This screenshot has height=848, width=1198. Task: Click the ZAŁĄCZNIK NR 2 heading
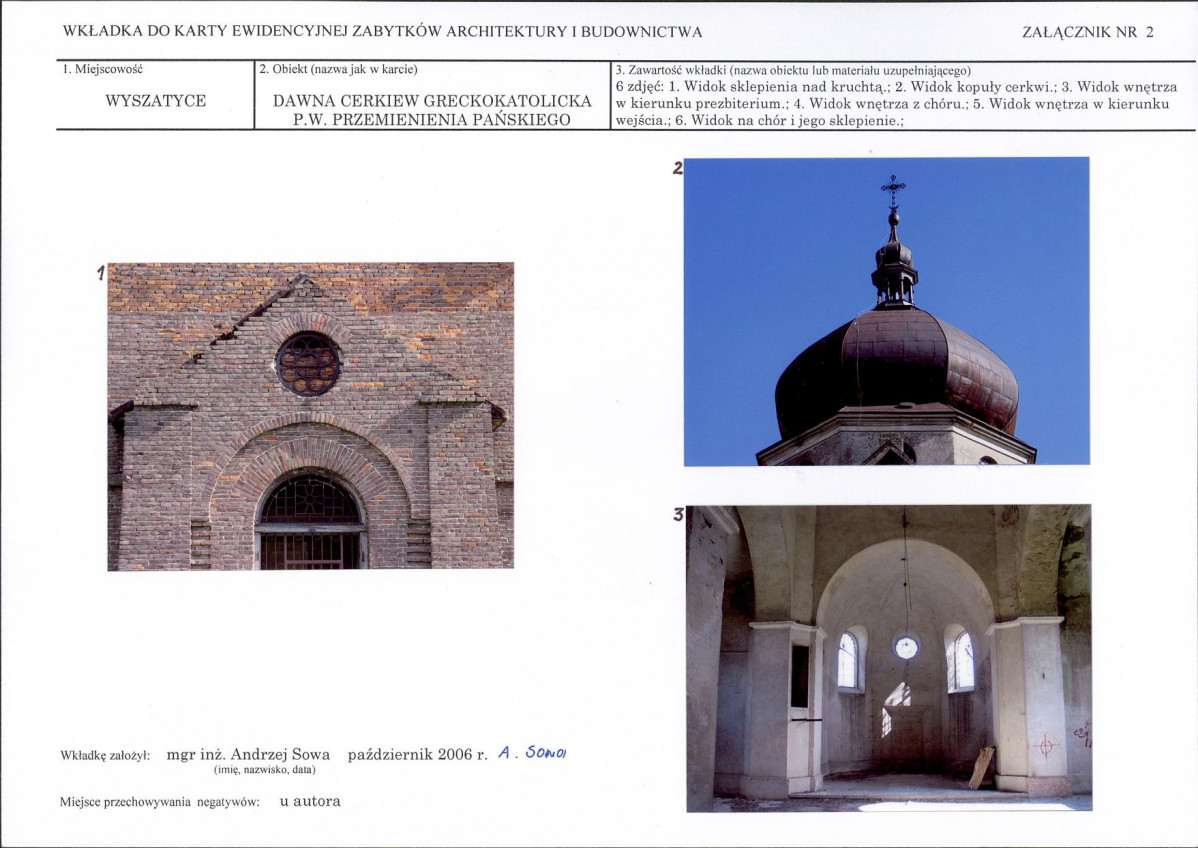1087,32
